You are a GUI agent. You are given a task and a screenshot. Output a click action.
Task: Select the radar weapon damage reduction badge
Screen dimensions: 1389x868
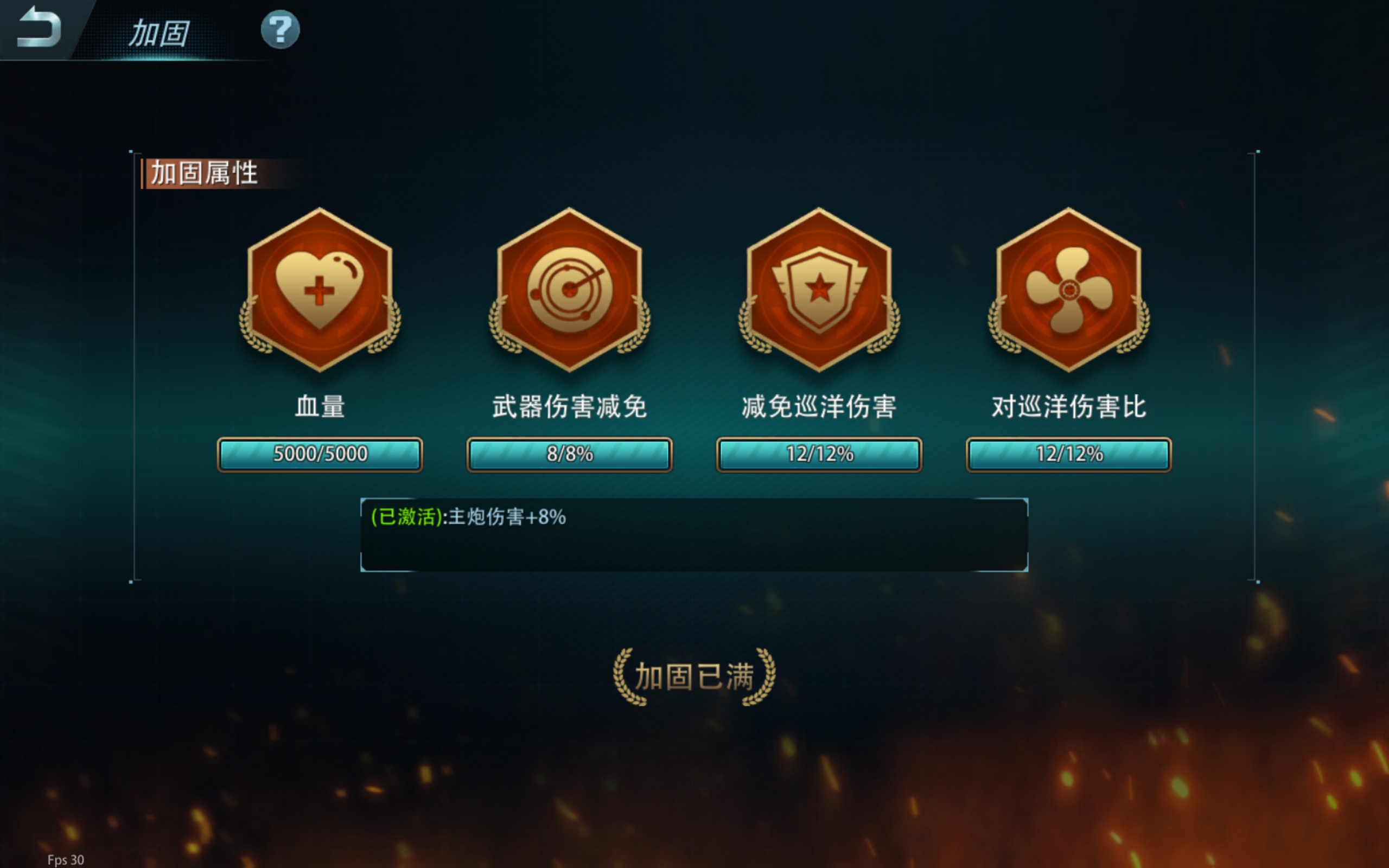pyautogui.click(x=569, y=290)
